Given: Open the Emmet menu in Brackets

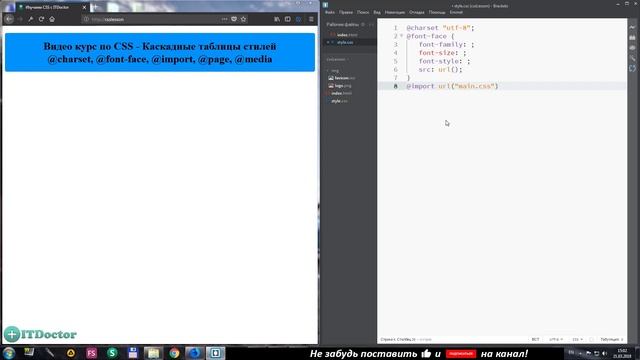Looking at the screenshot, I should click(456, 12).
